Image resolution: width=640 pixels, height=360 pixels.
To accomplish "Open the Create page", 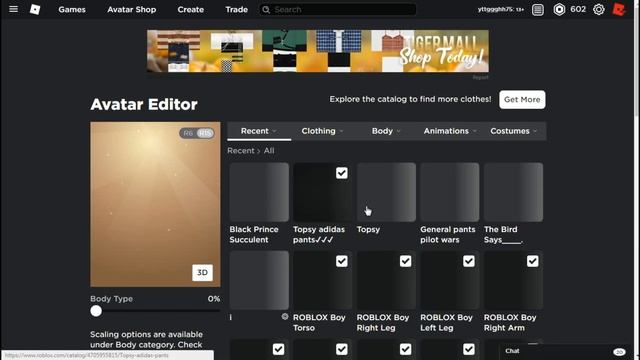I will coord(191,9).
